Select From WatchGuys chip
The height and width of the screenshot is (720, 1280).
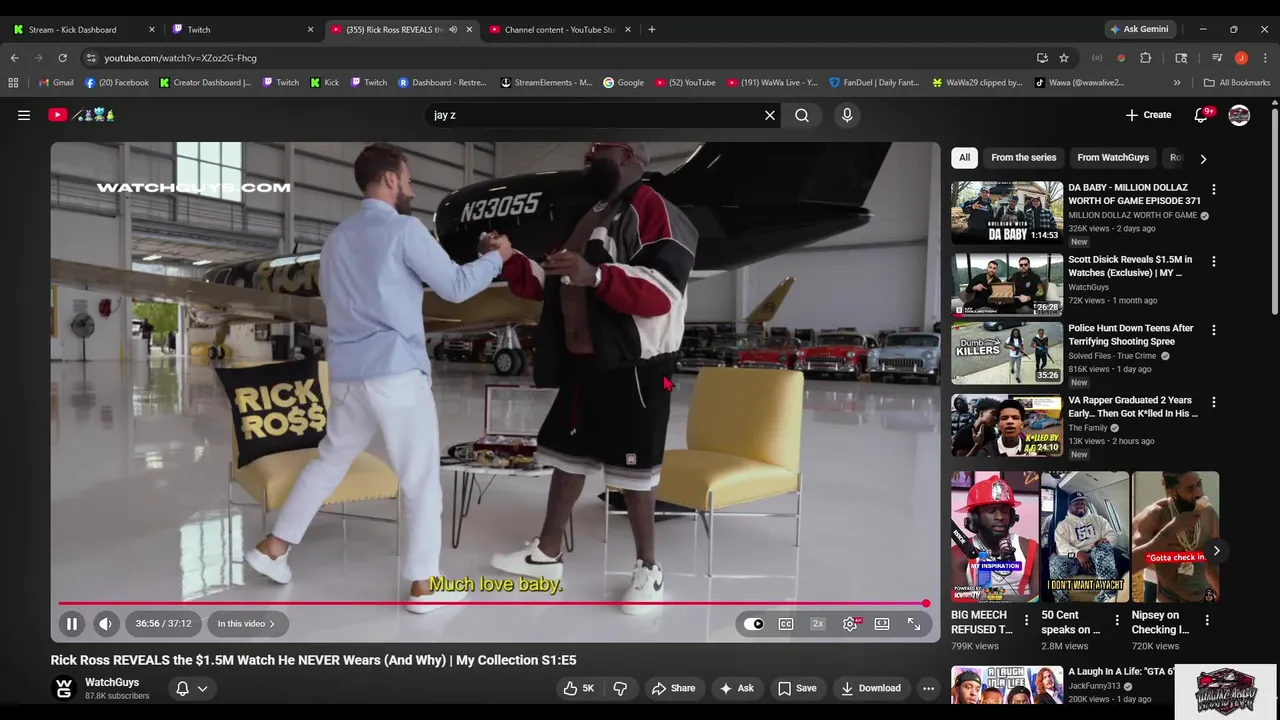tap(1113, 157)
